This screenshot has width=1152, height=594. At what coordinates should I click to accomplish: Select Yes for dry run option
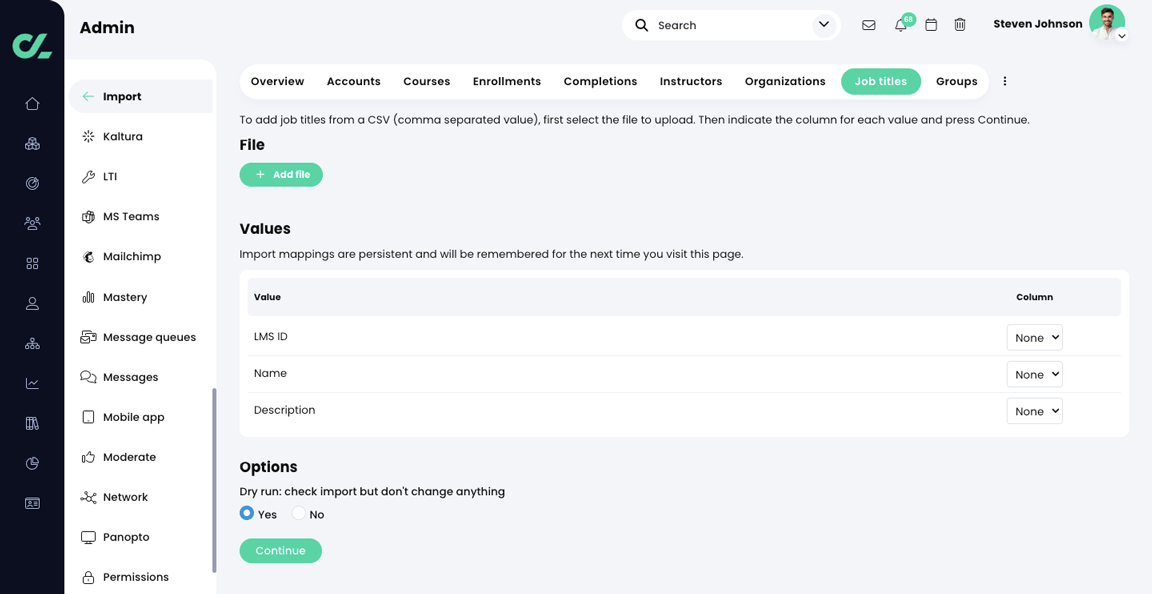click(247, 513)
